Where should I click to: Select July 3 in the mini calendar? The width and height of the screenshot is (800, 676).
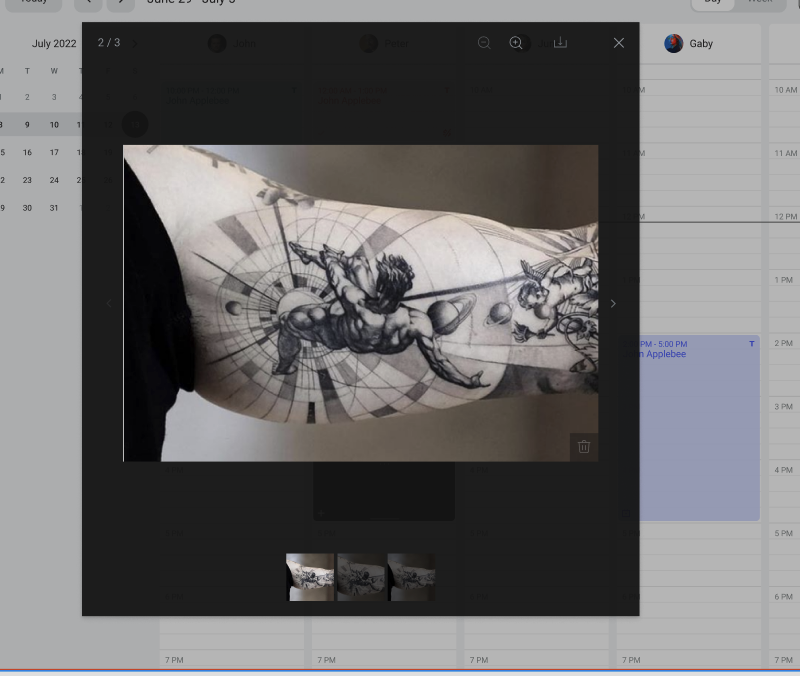(54, 97)
